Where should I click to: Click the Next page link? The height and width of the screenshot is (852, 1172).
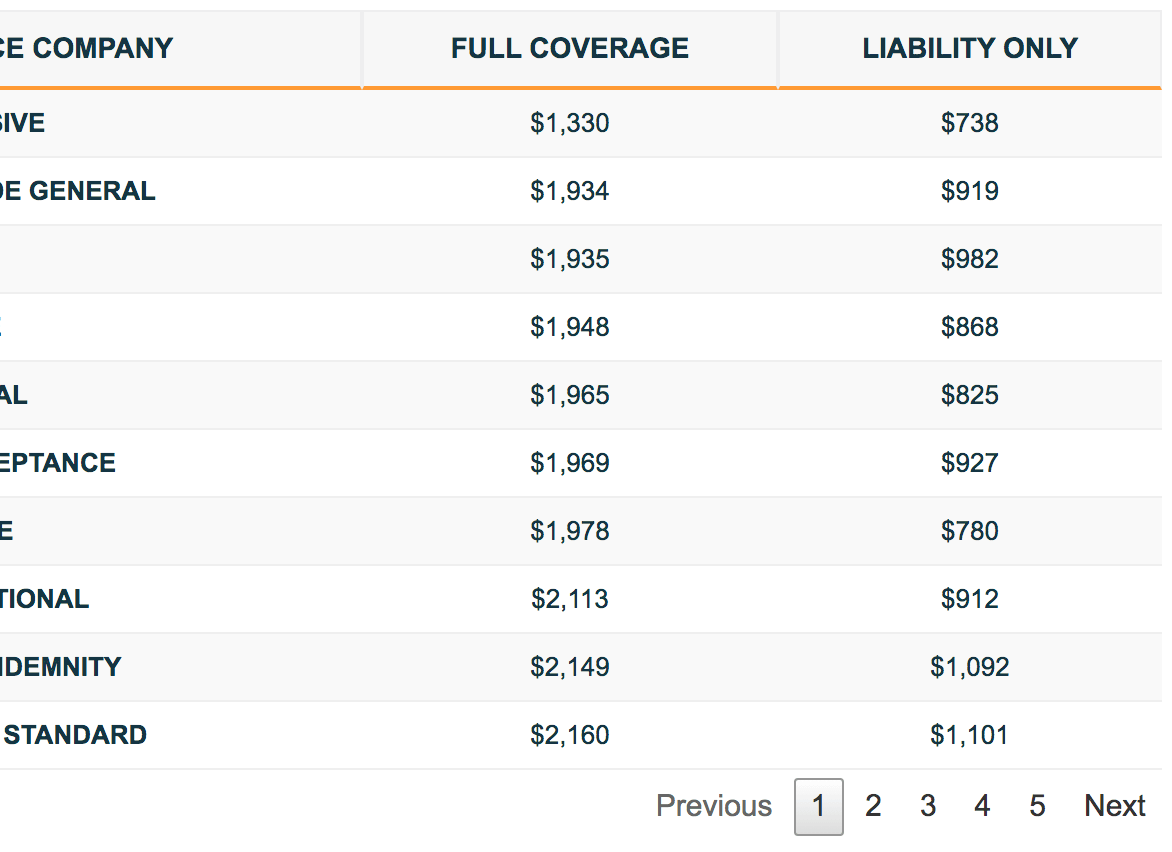click(1114, 806)
